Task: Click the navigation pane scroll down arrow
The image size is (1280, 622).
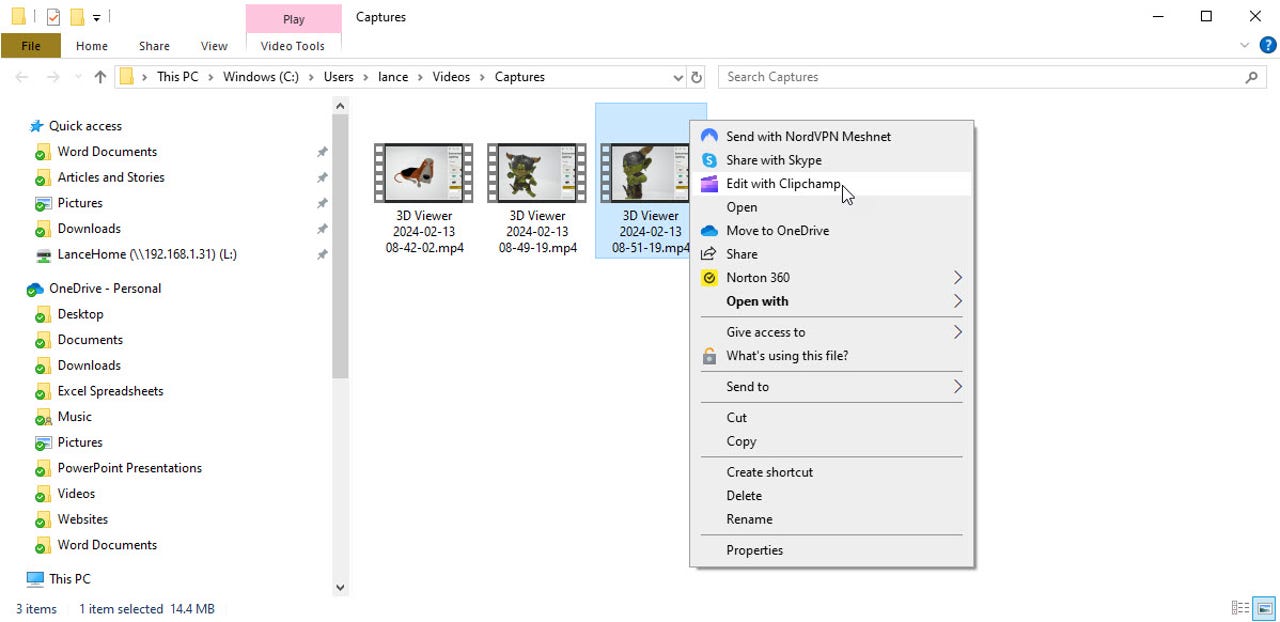Action: tap(340, 588)
